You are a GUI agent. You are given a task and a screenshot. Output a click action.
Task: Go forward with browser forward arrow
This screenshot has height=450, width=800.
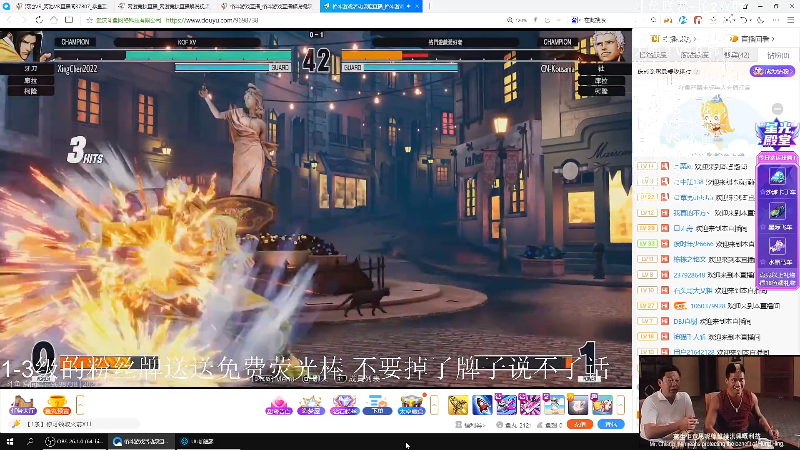click(x=24, y=20)
